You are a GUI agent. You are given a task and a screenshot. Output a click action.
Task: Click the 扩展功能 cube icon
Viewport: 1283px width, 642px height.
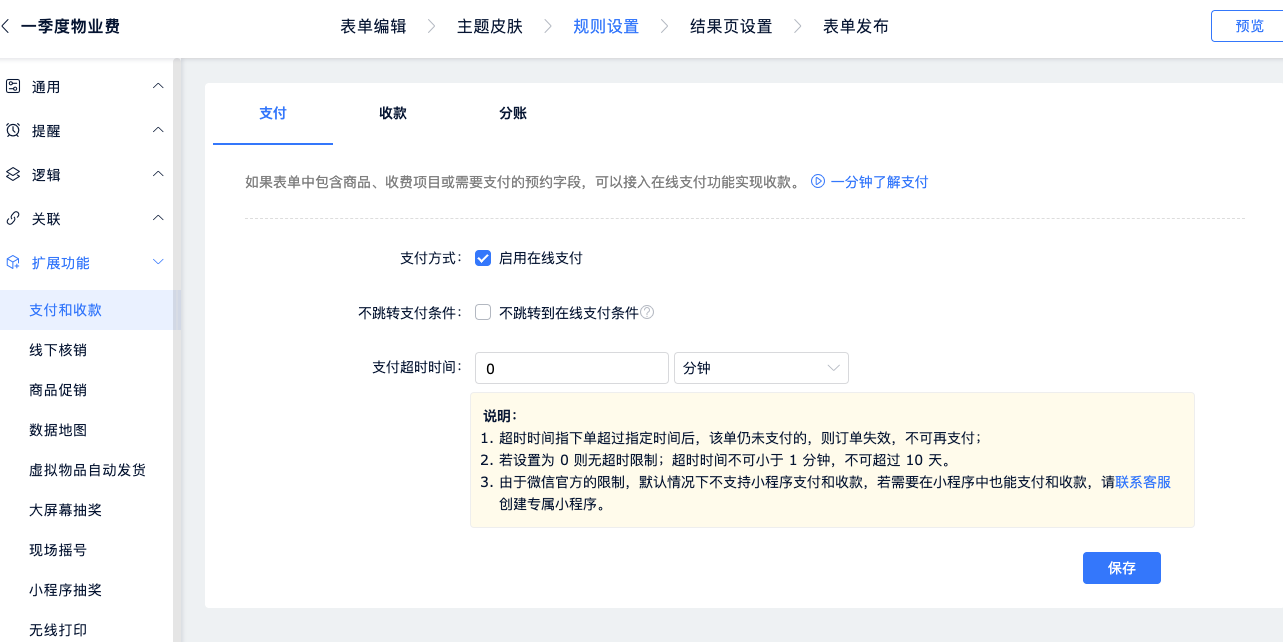pos(13,263)
